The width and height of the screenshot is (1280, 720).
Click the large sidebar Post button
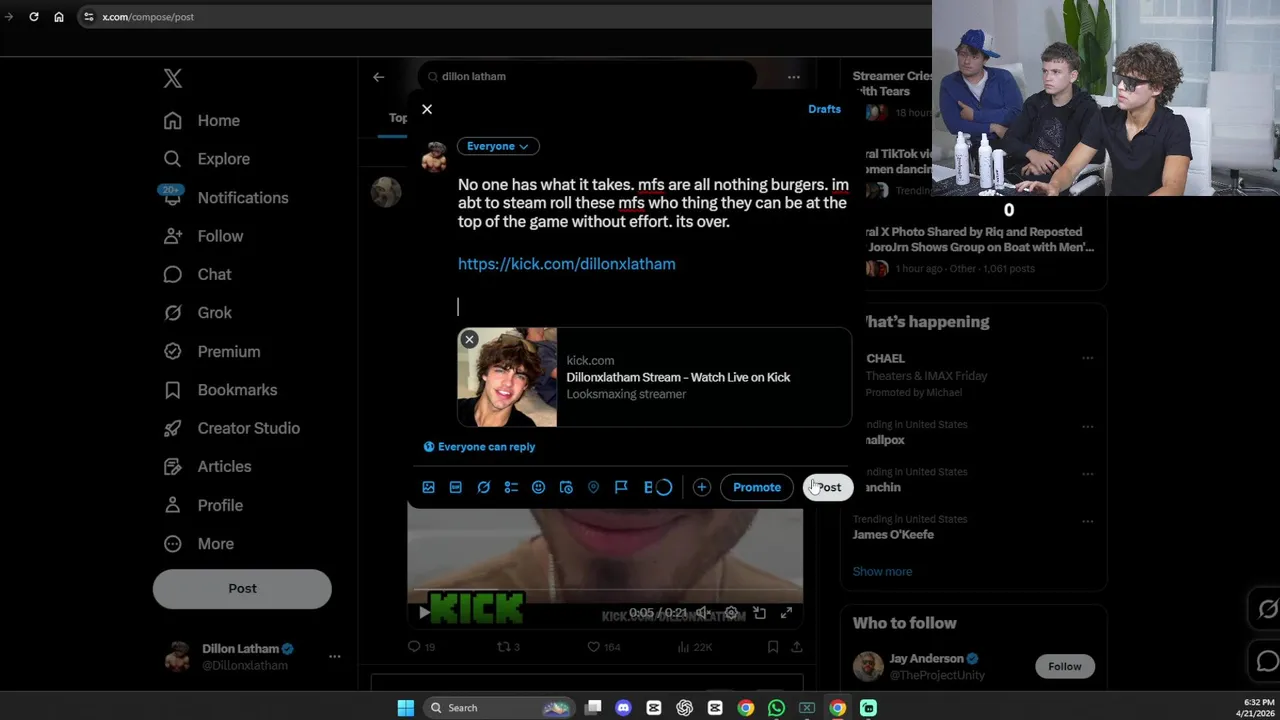click(x=242, y=589)
